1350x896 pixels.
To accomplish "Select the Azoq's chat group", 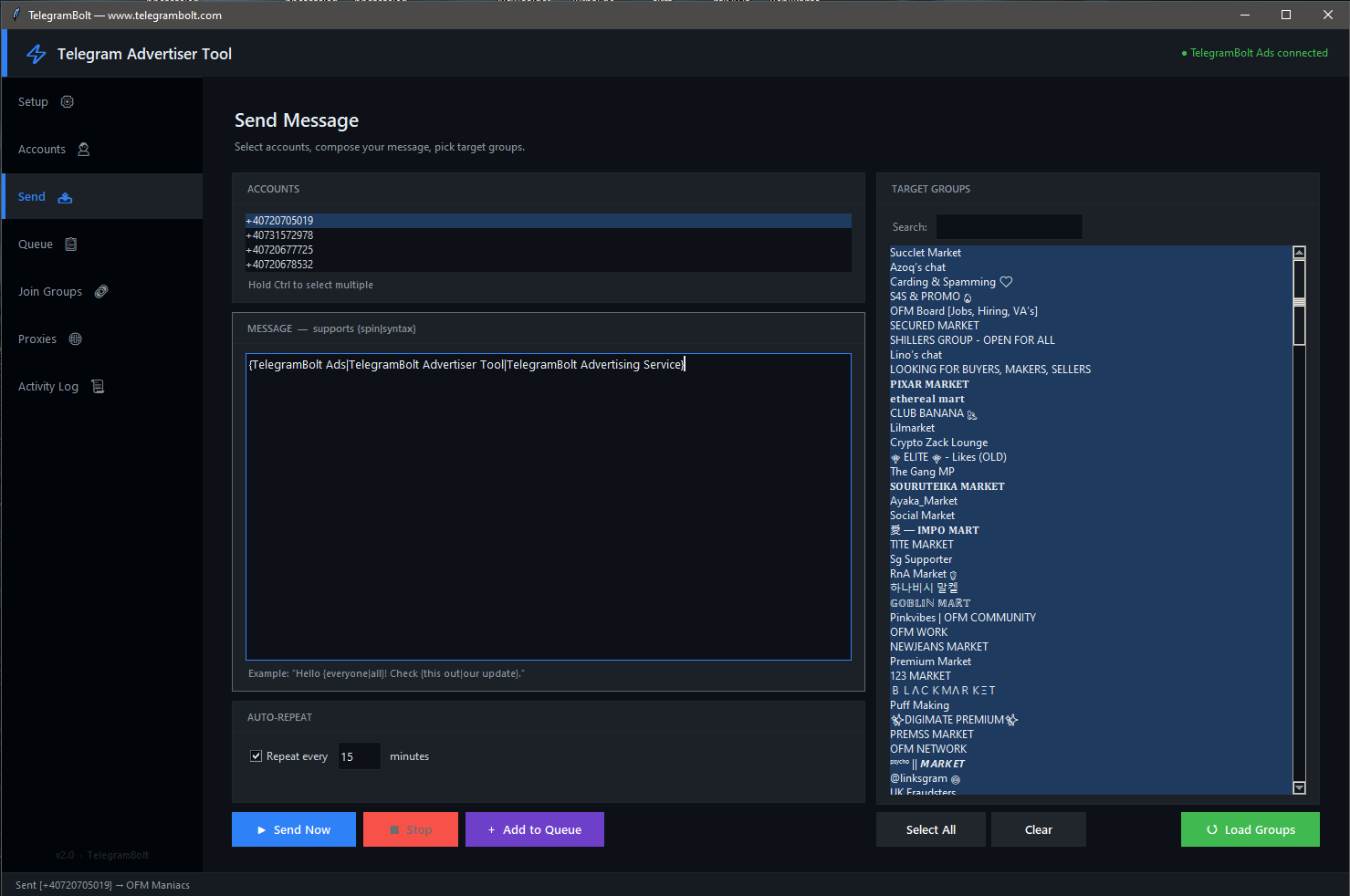I will (1091, 267).
